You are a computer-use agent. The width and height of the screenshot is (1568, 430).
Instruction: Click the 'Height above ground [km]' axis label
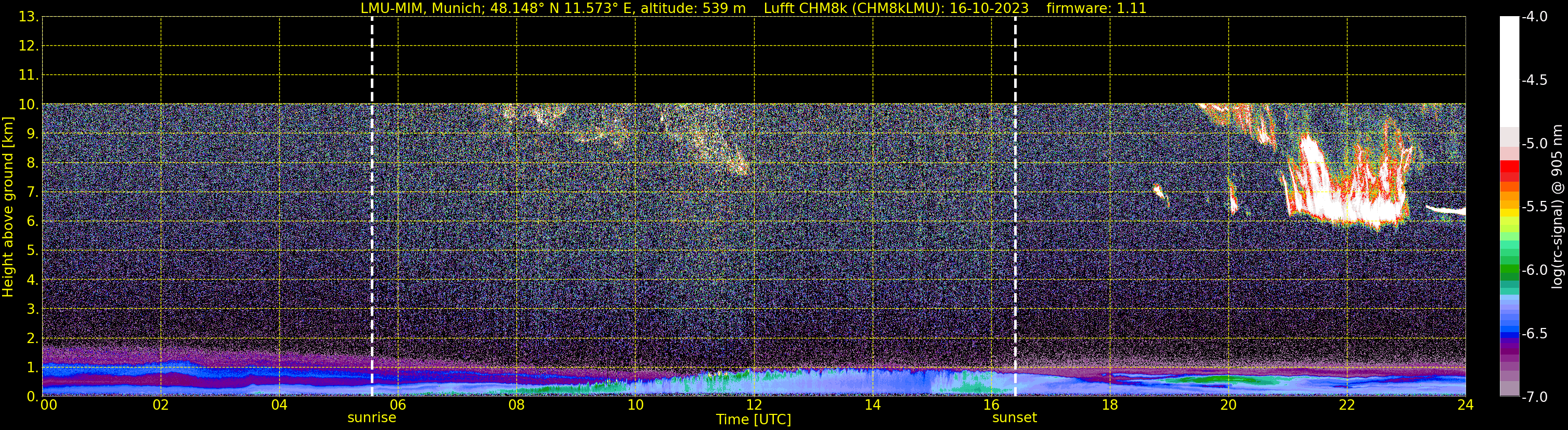tap(8, 207)
